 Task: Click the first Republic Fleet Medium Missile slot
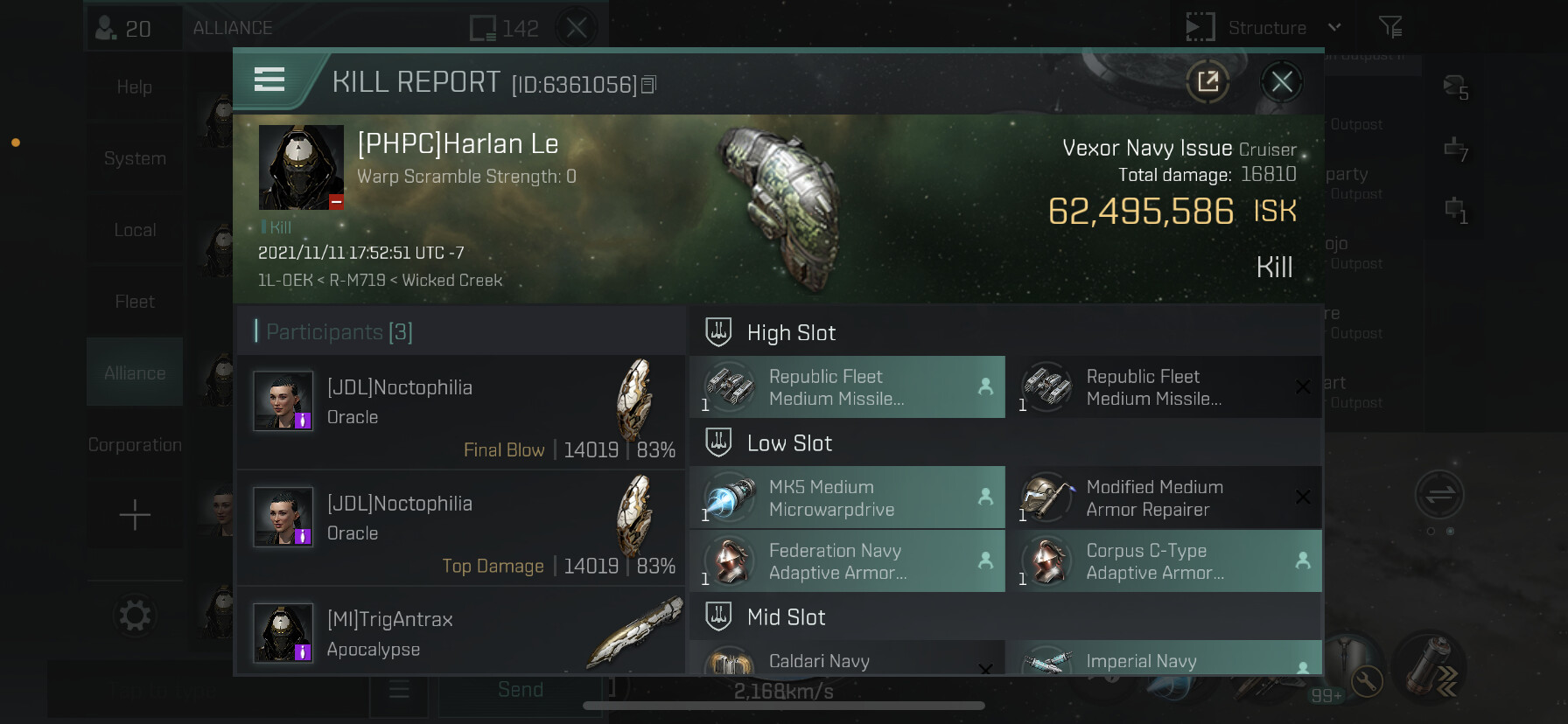[x=847, y=386]
